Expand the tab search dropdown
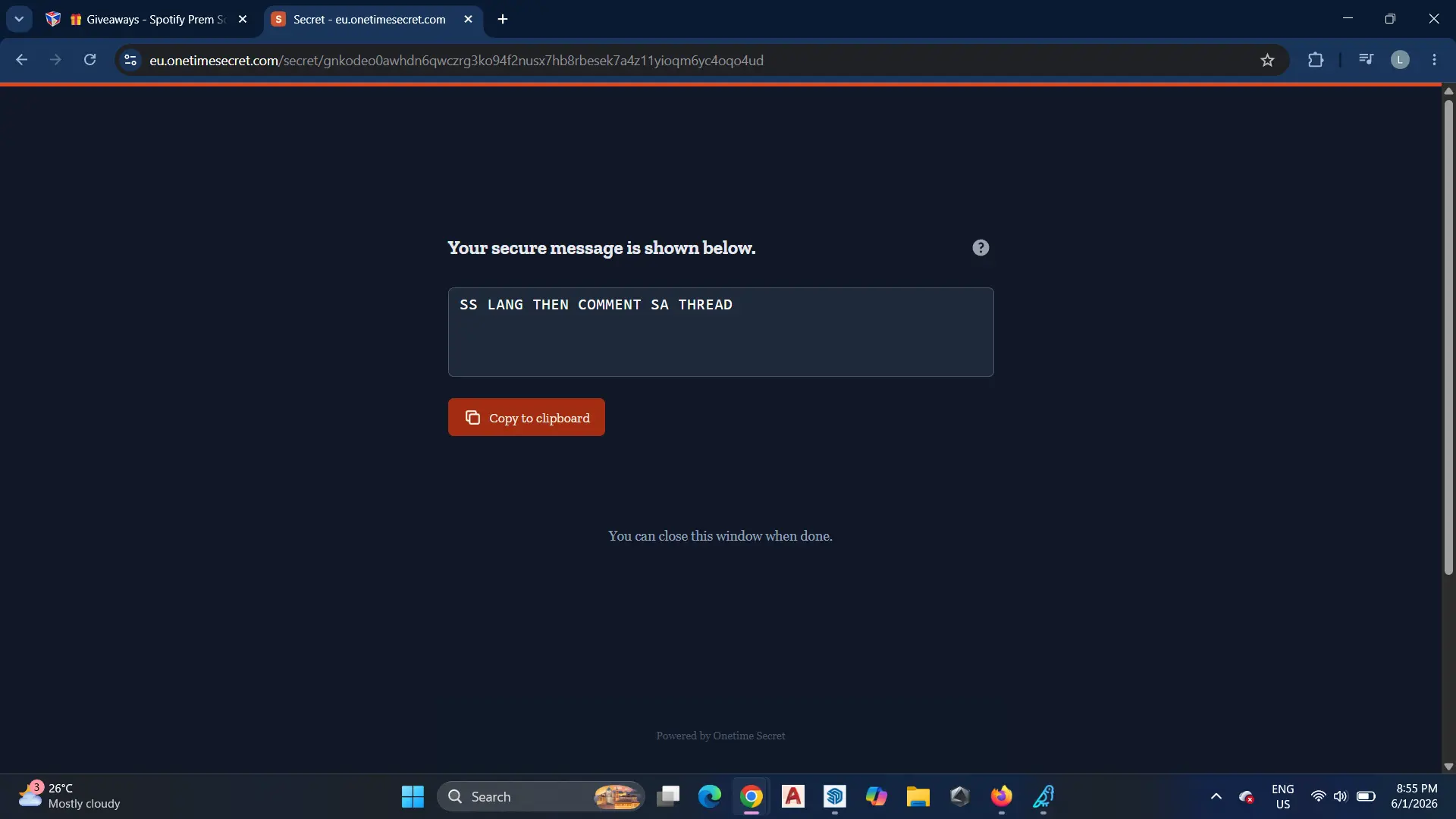The image size is (1456, 819). [19, 19]
